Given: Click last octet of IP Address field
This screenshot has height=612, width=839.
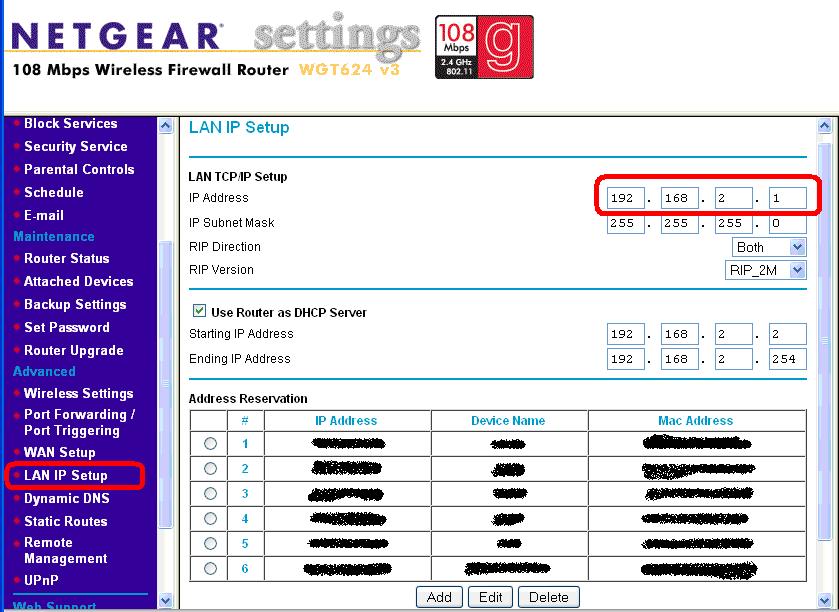Looking at the screenshot, I should tap(787, 198).
